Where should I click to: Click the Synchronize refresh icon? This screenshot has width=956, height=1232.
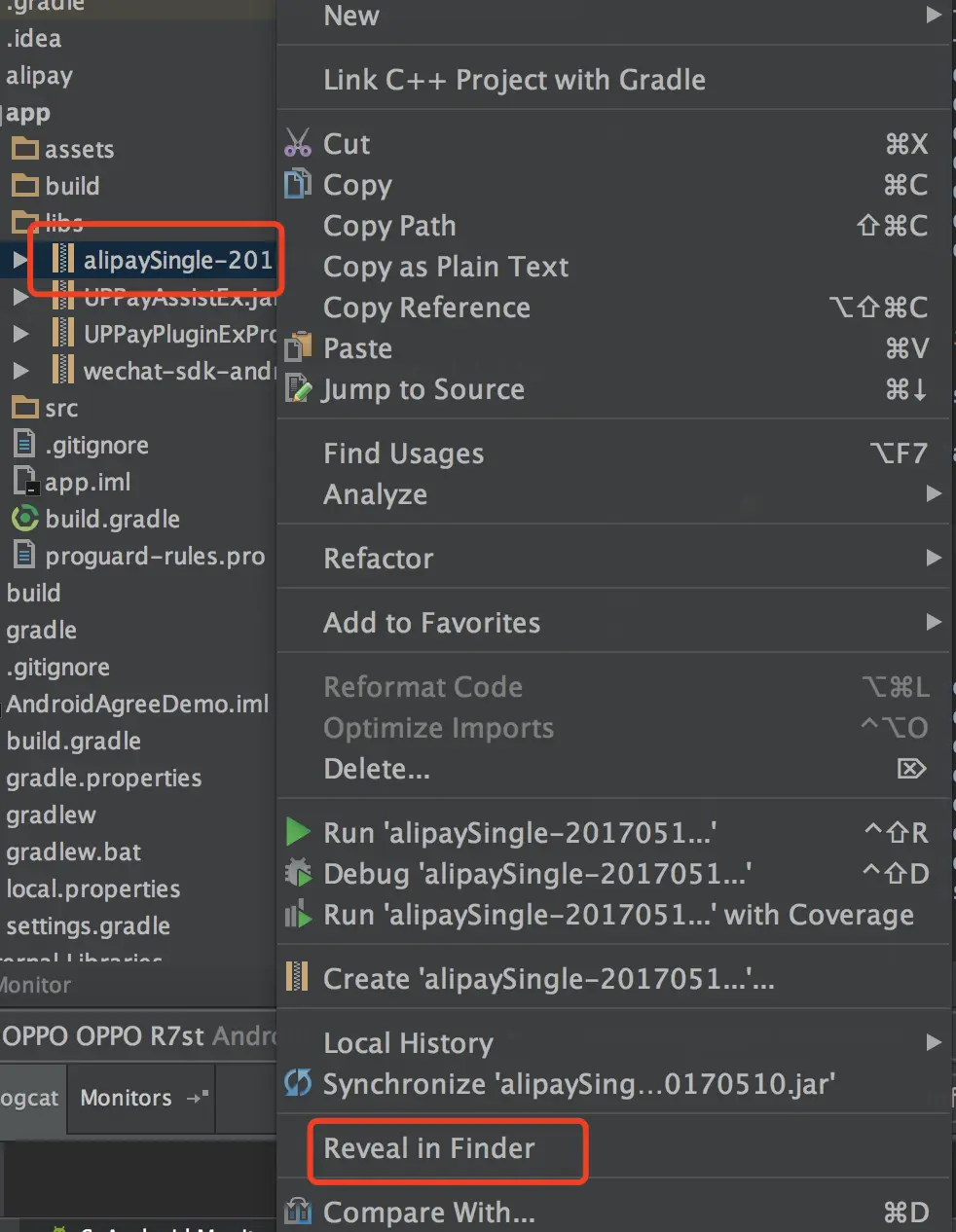(298, 1083)
